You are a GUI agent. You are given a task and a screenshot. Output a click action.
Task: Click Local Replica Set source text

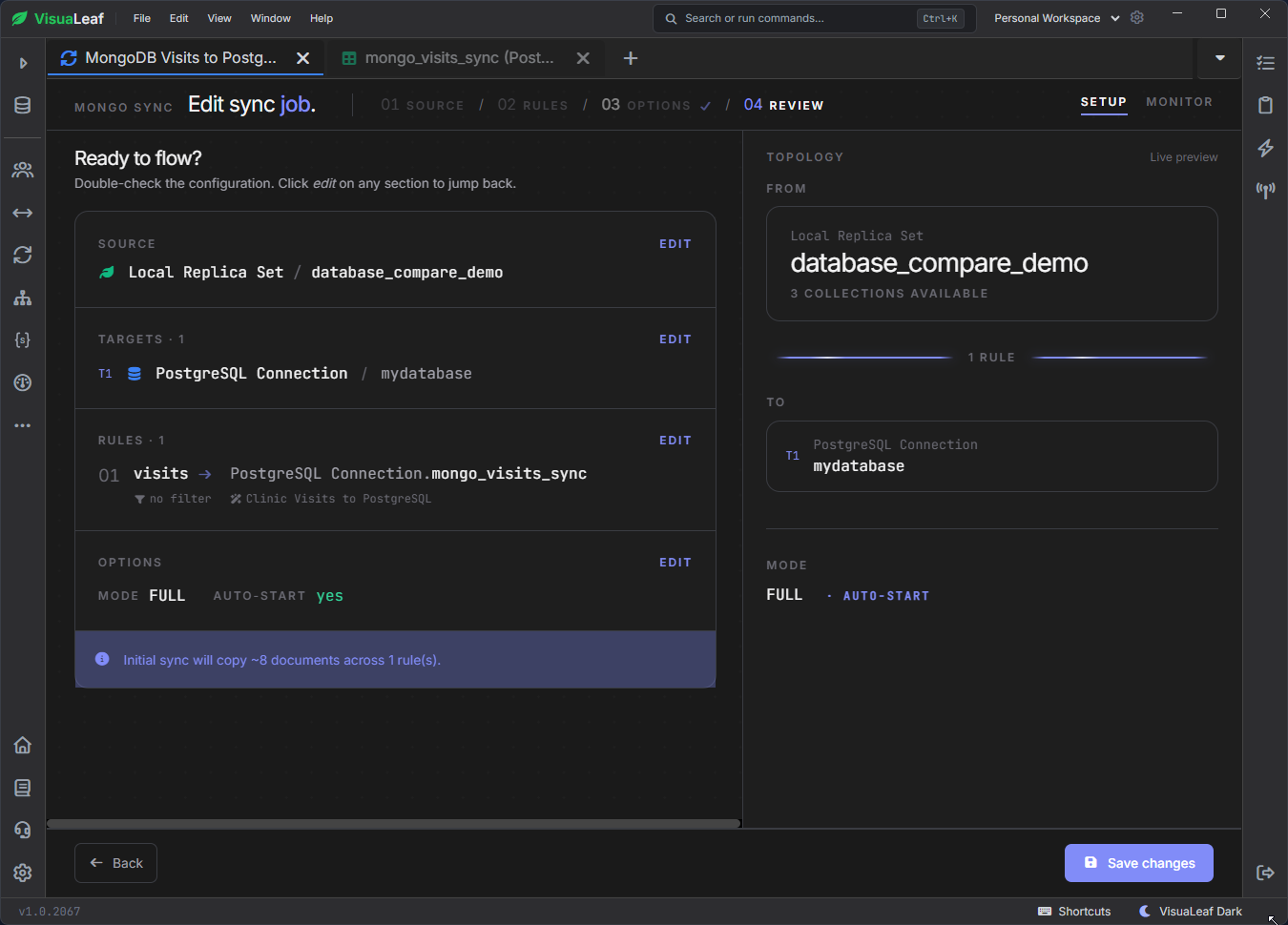206,273
